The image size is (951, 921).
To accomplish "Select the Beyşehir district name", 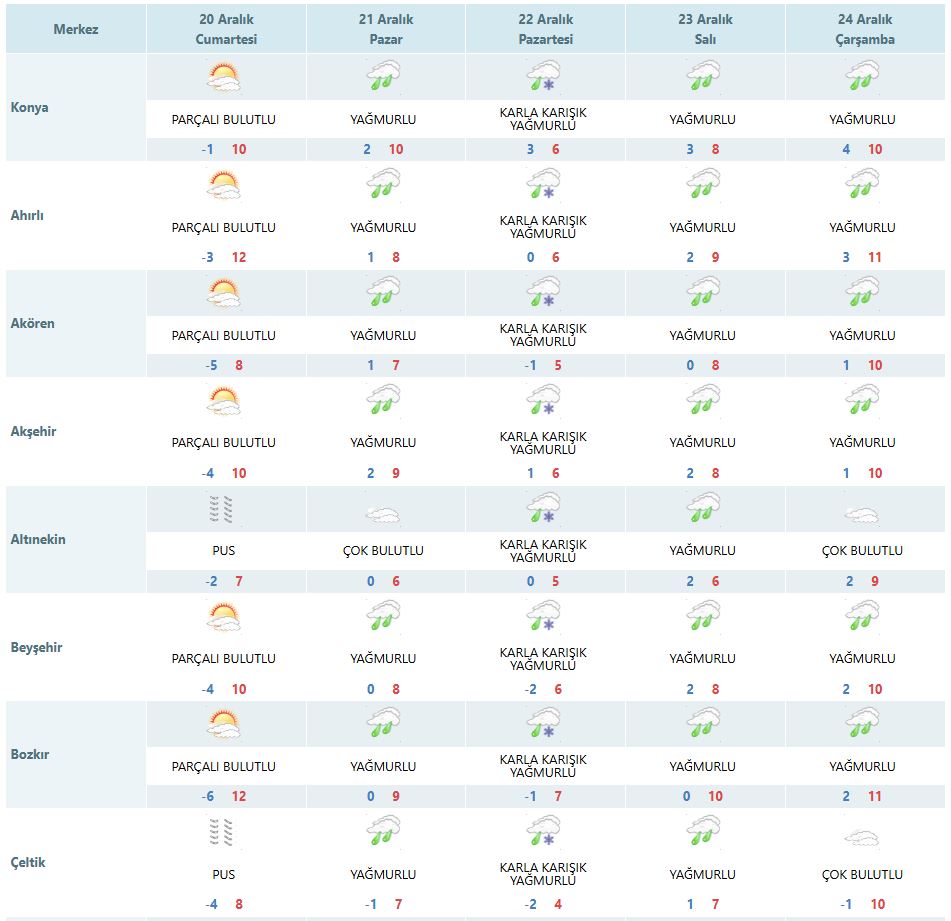I will pos(37,647).
